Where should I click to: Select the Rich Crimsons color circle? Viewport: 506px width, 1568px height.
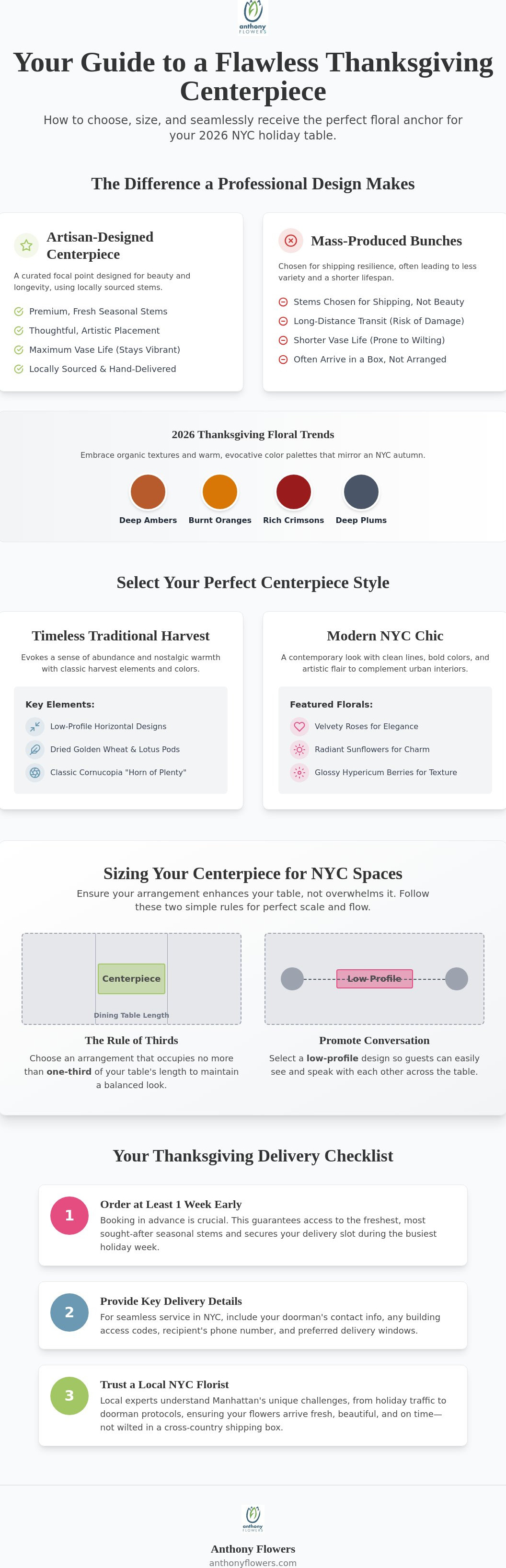point(294,491)
